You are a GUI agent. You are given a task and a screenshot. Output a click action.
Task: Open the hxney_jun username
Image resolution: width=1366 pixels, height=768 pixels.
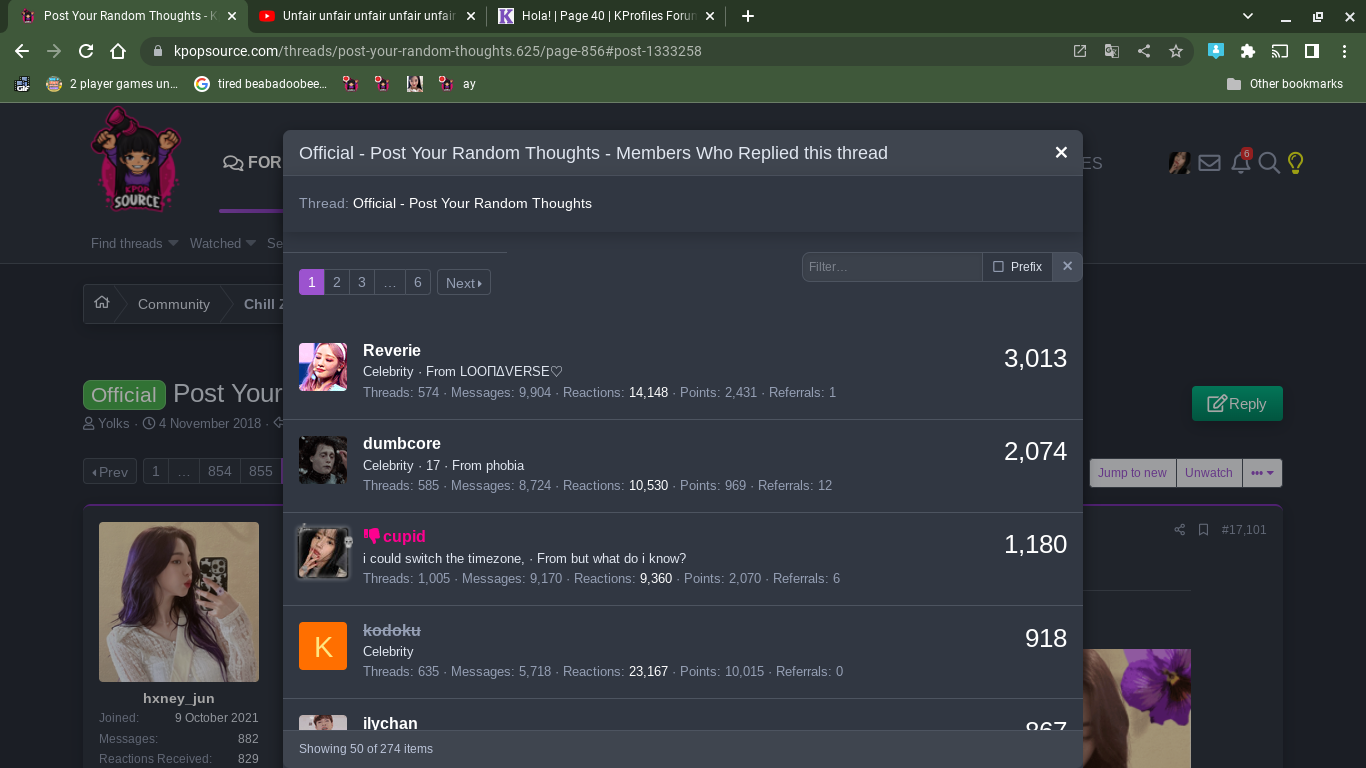(179, 698)
